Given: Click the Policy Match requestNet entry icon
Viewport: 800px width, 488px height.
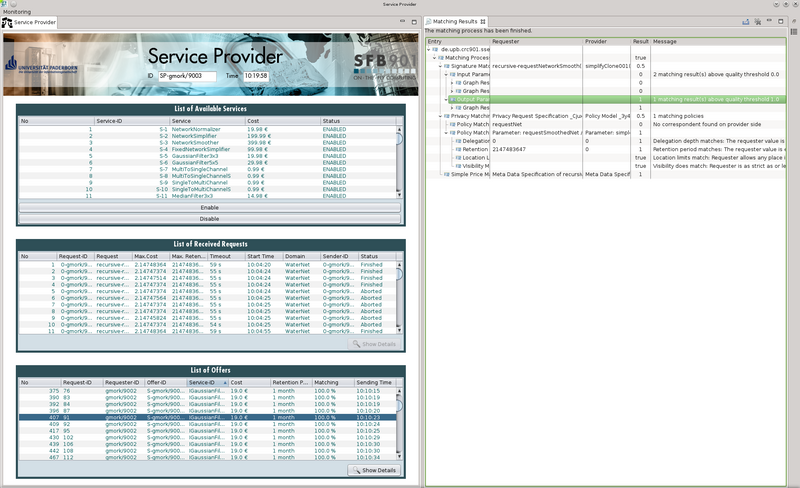Looking at the screenshot, I should (x=452, y=125).
